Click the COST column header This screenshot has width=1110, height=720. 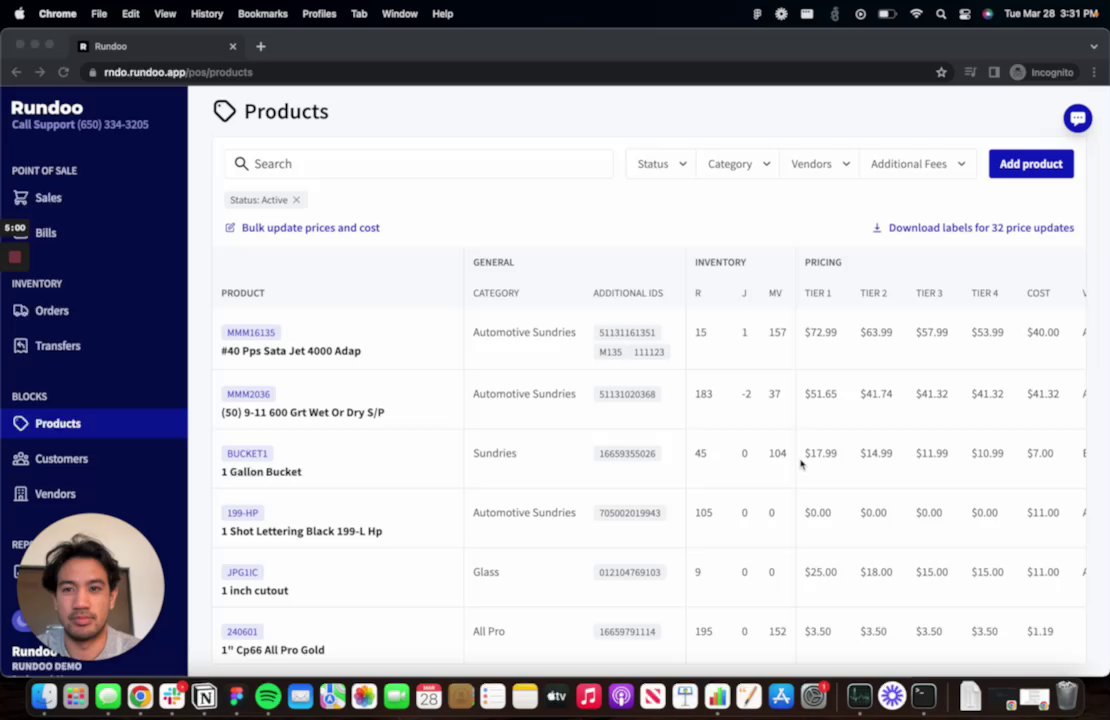[x=1039, y=293]
